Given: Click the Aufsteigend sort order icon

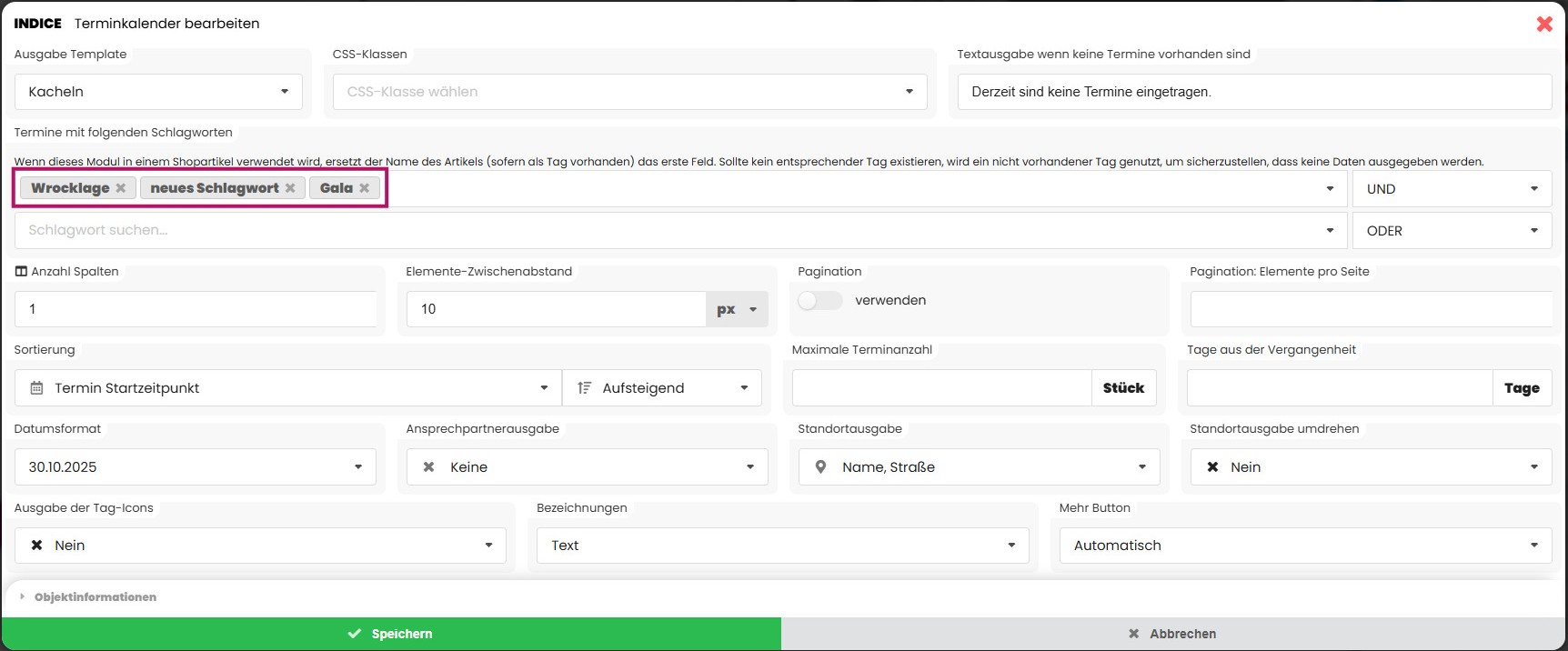Looking at the screenshot, I should click(584, 388).
